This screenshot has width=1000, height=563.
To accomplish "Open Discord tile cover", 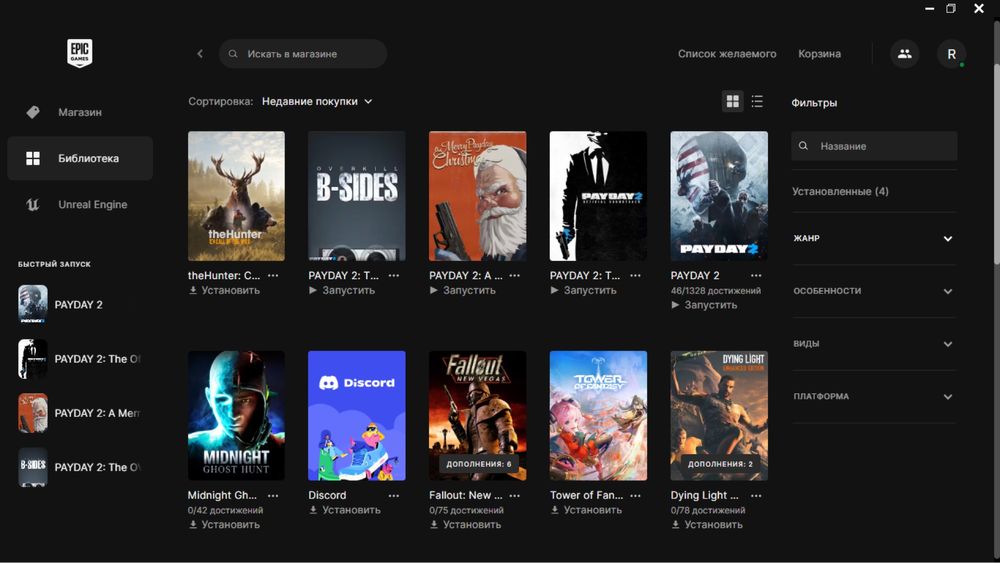I will pyautogui.click(x=357, y=415).
